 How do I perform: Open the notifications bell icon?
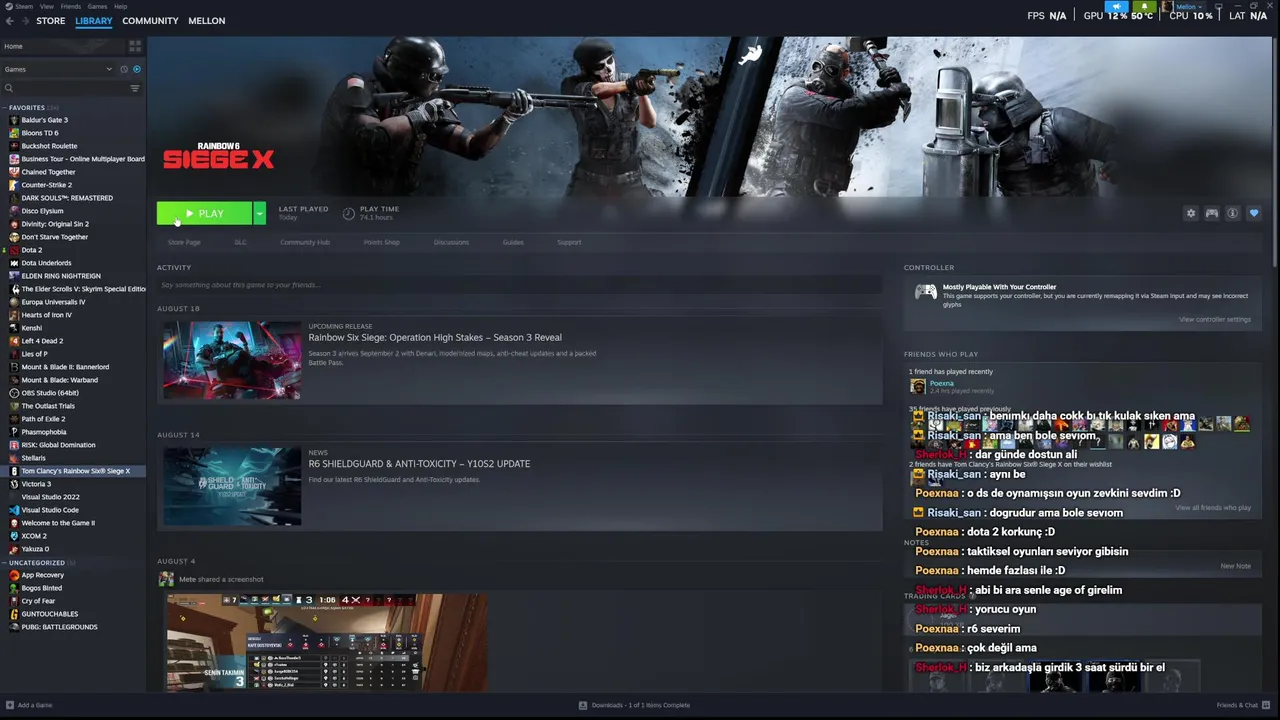(x=1144, y=7)
